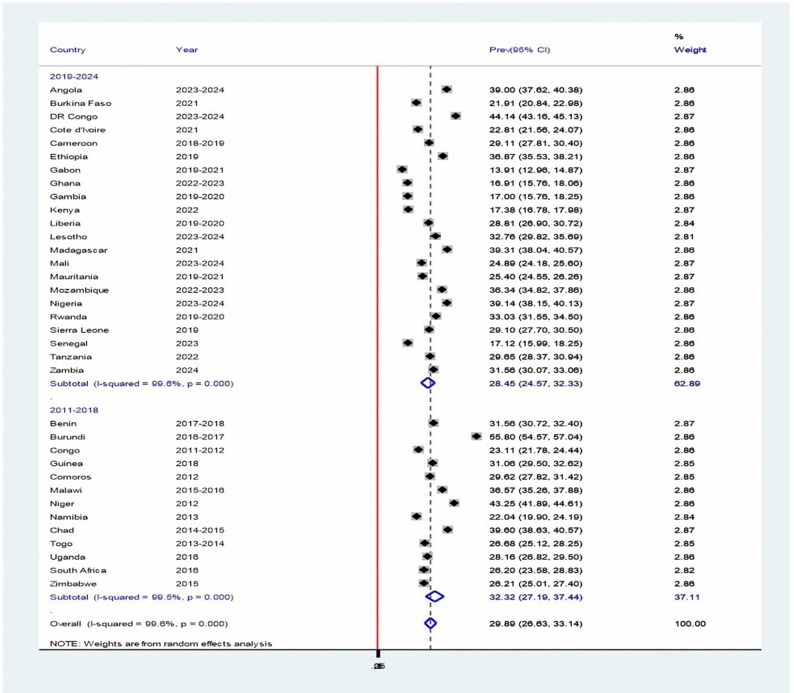This screenshot has width=794, height=693.
Task: Click the 2019-2024 subtotal diamond marker
Action: point(428,383)
